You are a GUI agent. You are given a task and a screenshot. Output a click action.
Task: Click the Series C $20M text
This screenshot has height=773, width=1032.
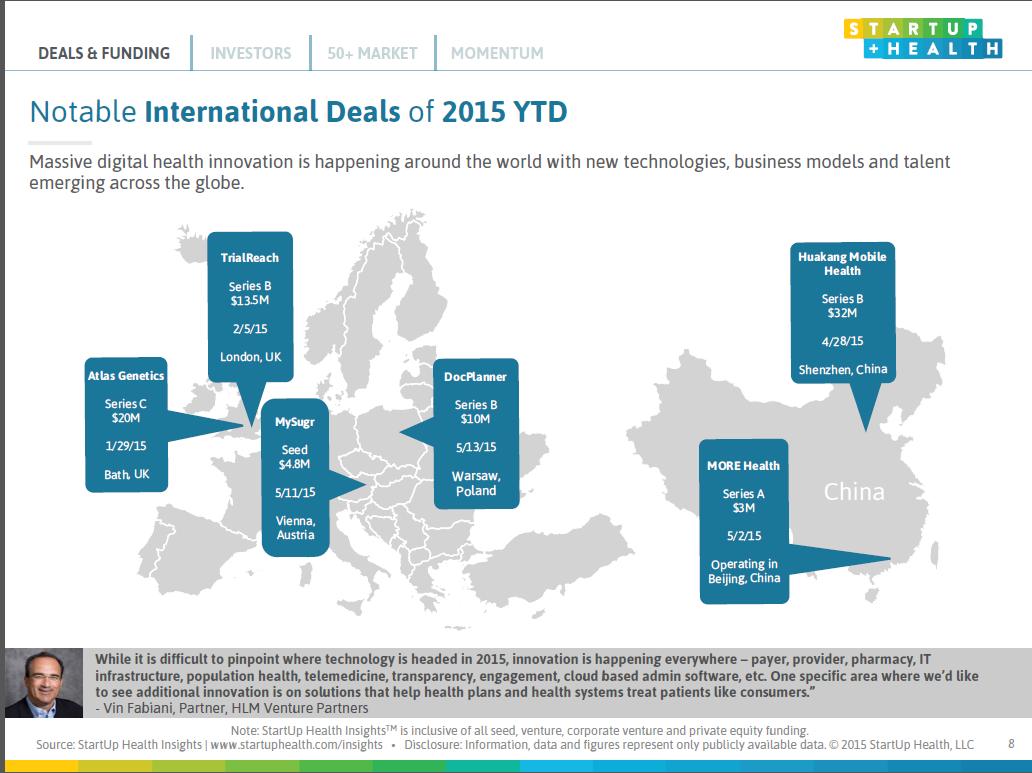126,411
